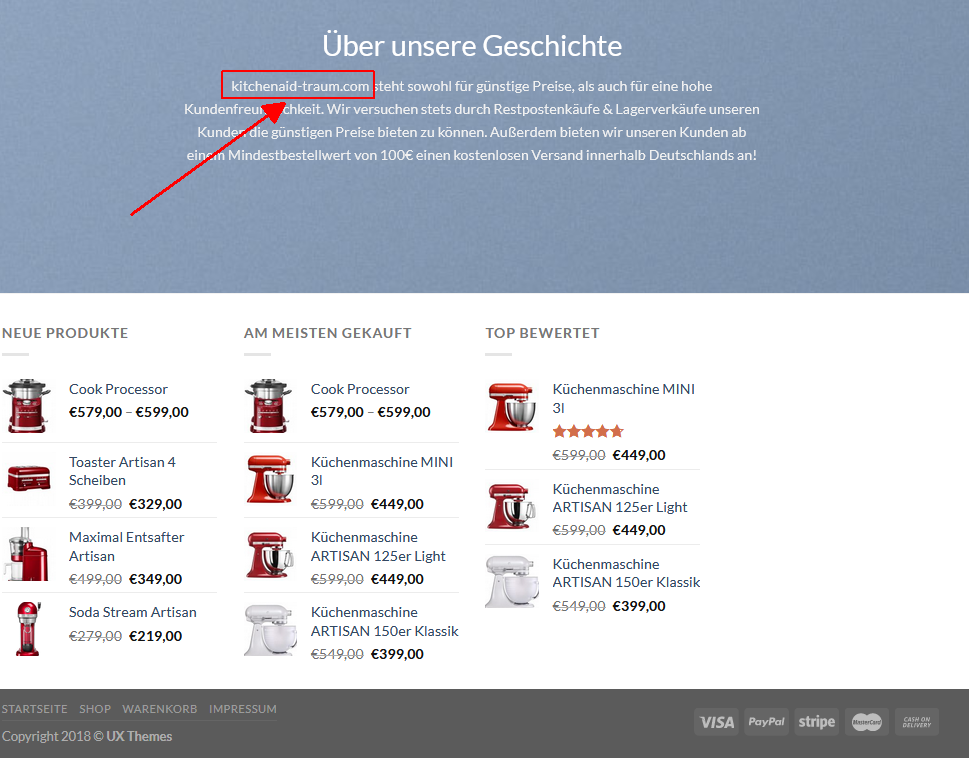
Task: Click the 'TOP BEWERTET' heading
Action: (x=542, y=333)
